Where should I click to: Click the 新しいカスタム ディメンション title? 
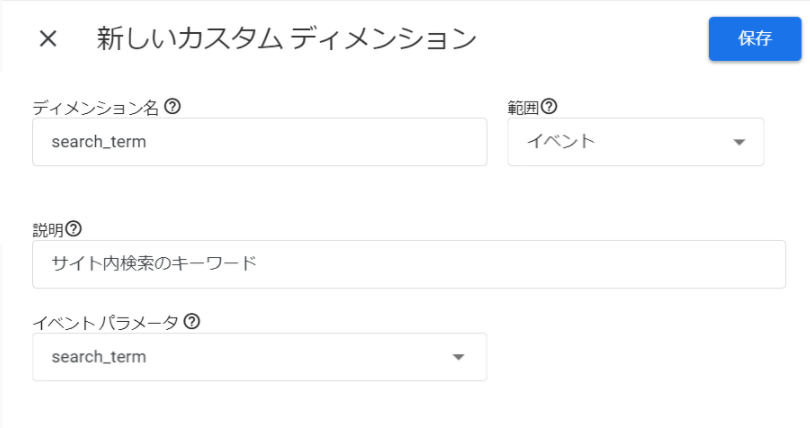pos(286,39)
